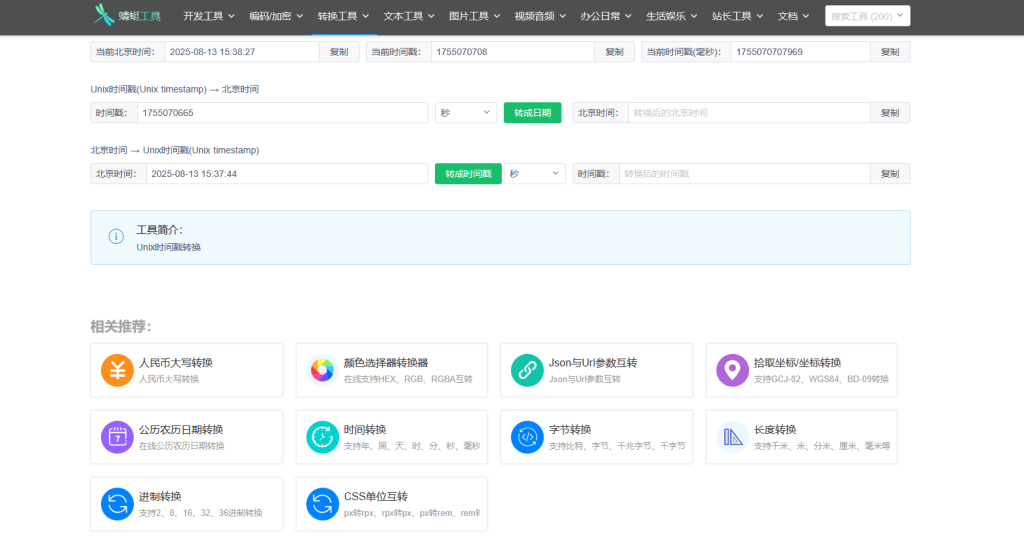
Task: Open the Json与Url参数互转 title link
Action: (x=593, y=363)
